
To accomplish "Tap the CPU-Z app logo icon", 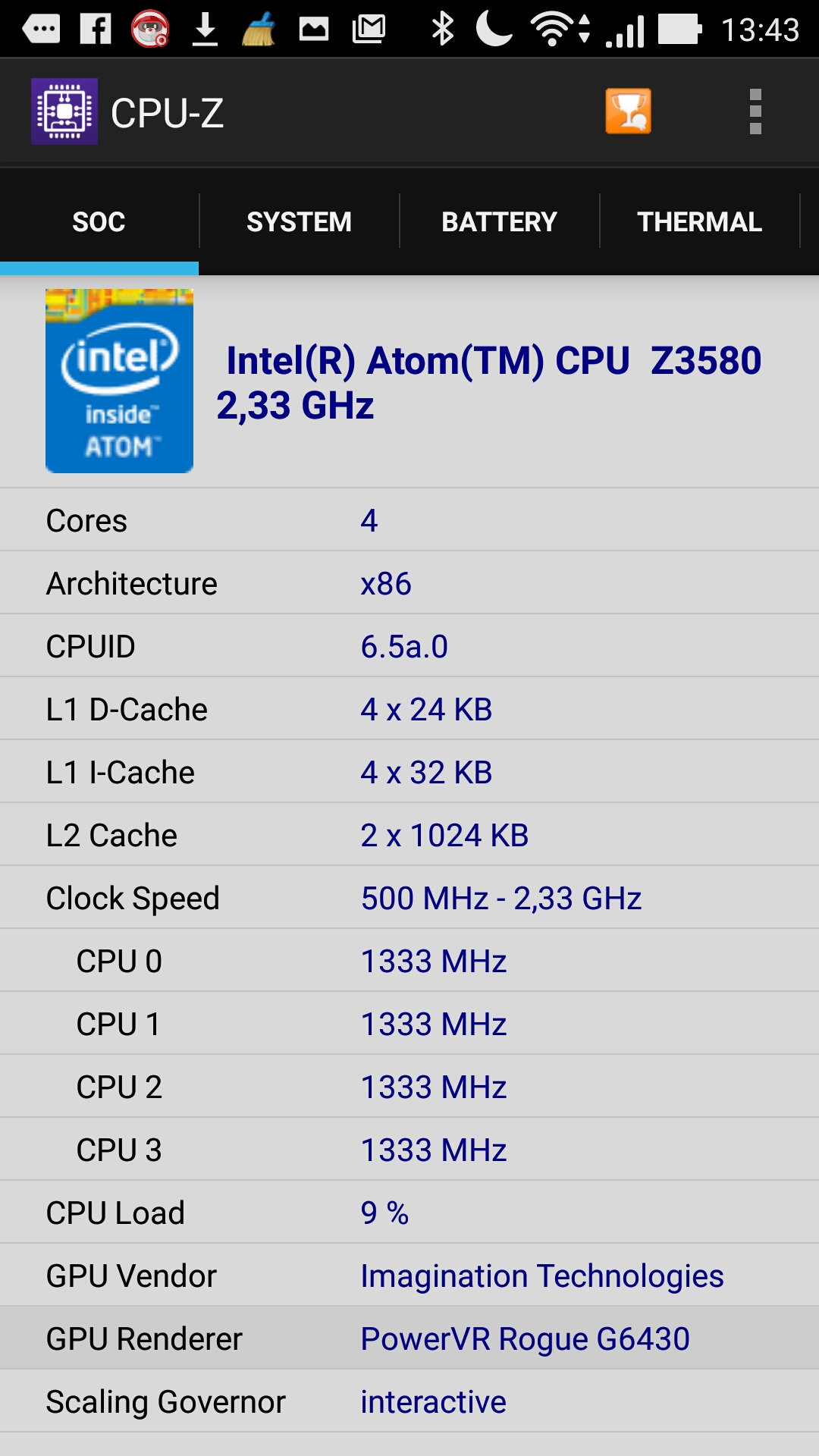I will 64,111.
